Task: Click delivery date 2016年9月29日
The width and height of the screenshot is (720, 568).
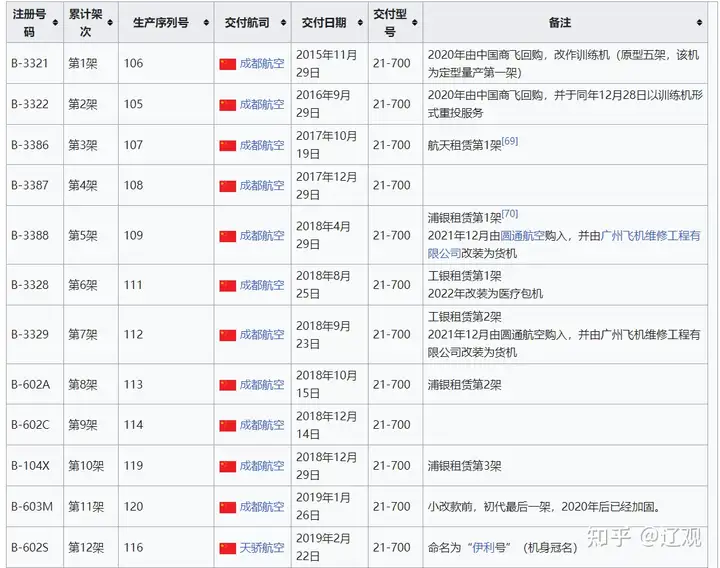Action: tap(323, 104)
